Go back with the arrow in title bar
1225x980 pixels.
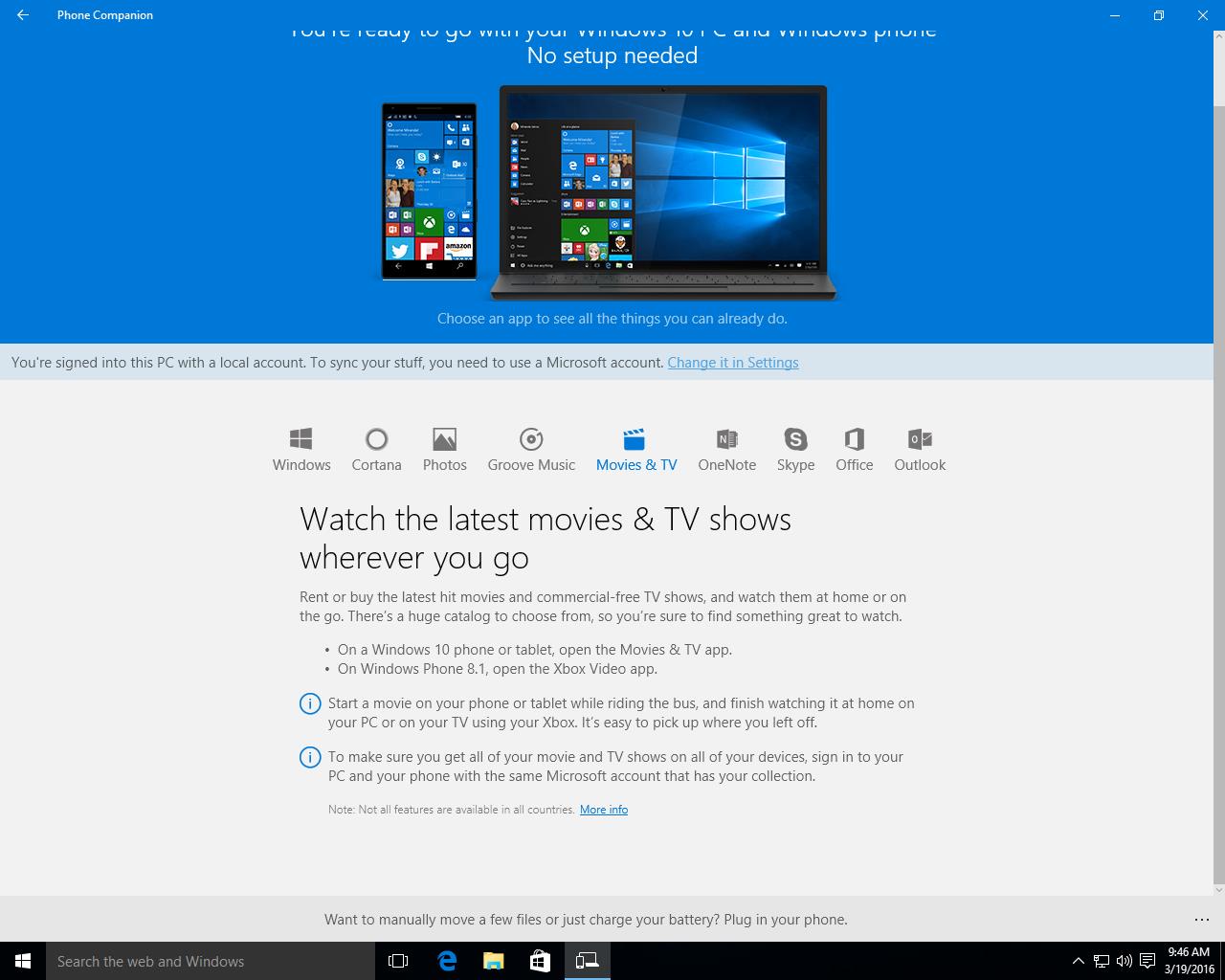tap(23, 15)
